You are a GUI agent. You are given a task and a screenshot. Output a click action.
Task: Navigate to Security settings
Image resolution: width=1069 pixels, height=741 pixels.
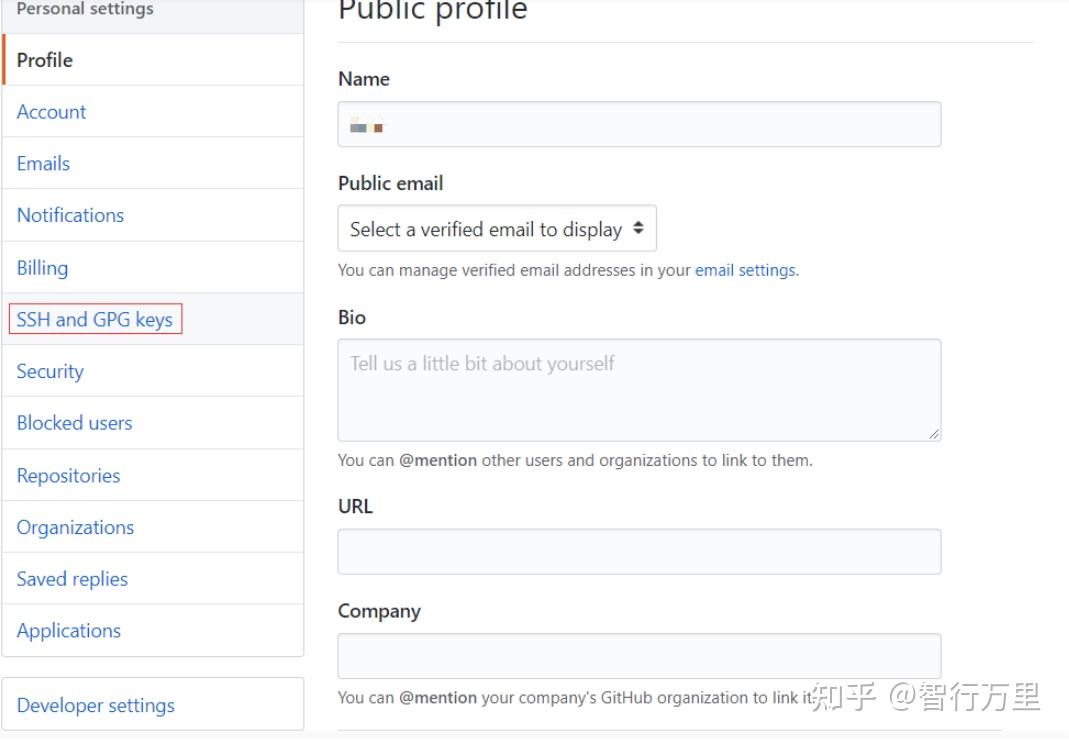click(50, 372)
